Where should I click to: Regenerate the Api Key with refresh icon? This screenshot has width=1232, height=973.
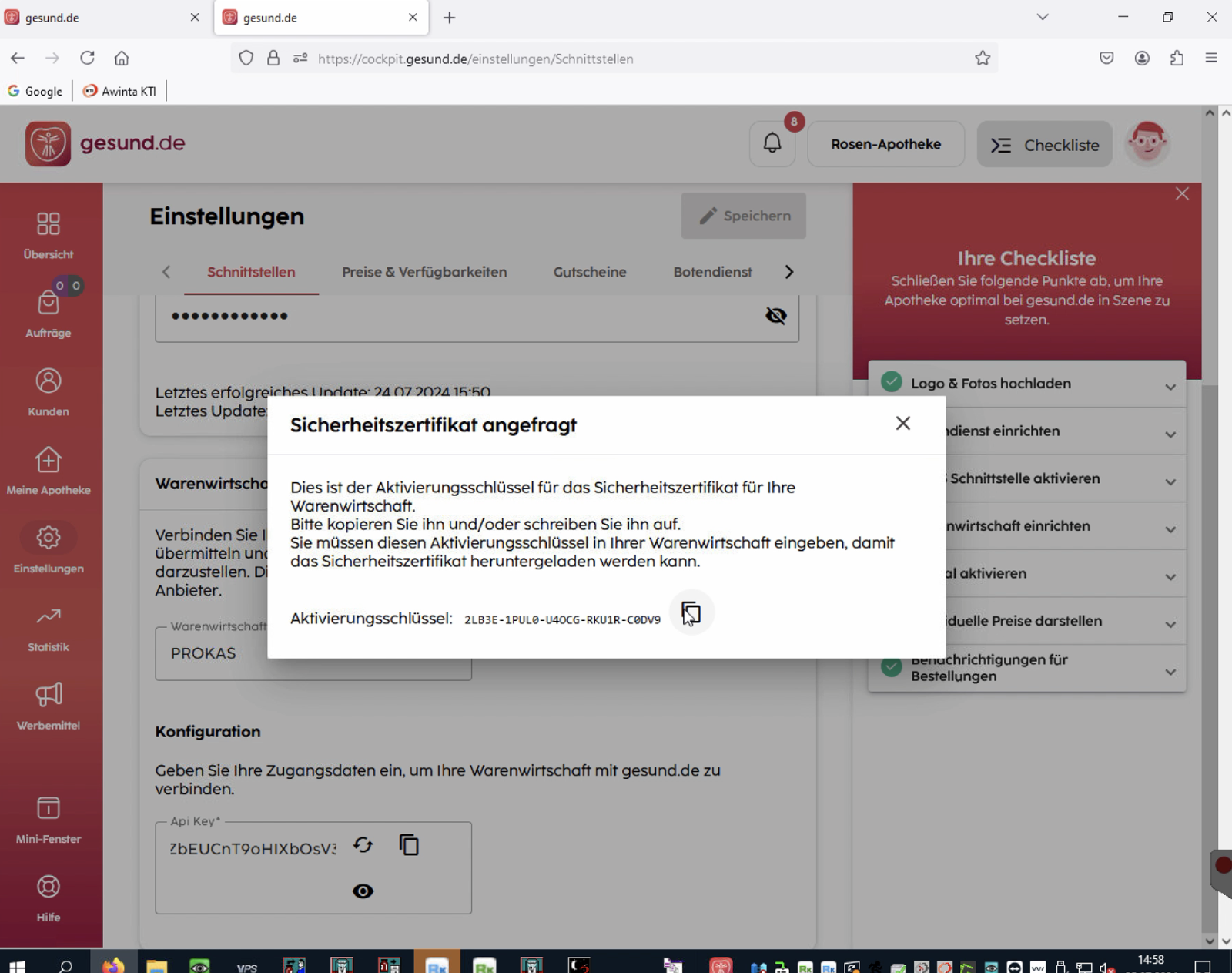tap(363, 845)
